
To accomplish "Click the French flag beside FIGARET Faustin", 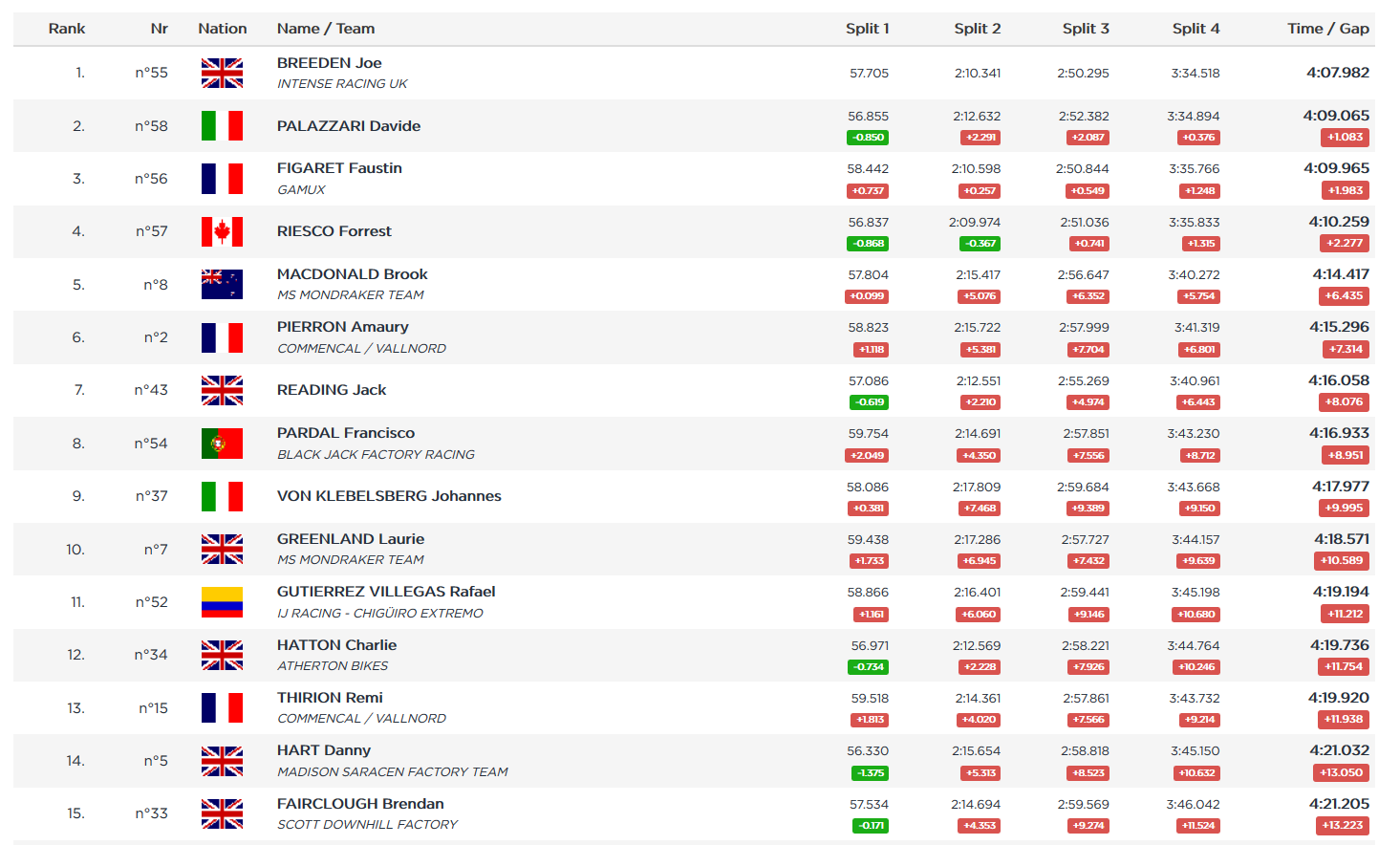I will 222,179.
